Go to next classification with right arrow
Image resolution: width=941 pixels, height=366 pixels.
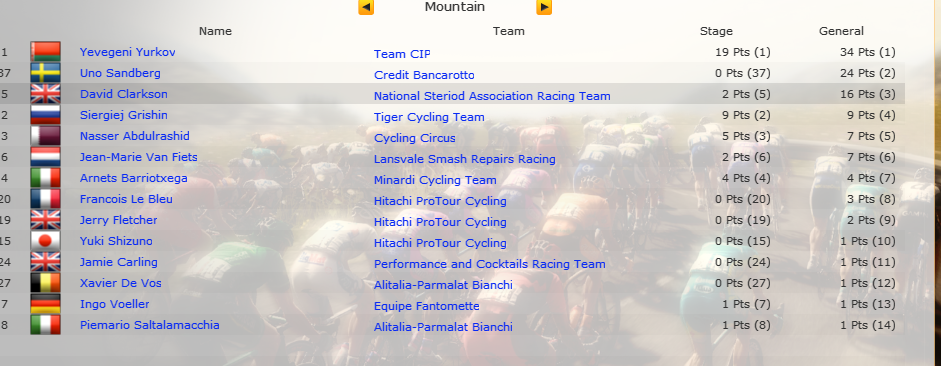pos(544,7)
